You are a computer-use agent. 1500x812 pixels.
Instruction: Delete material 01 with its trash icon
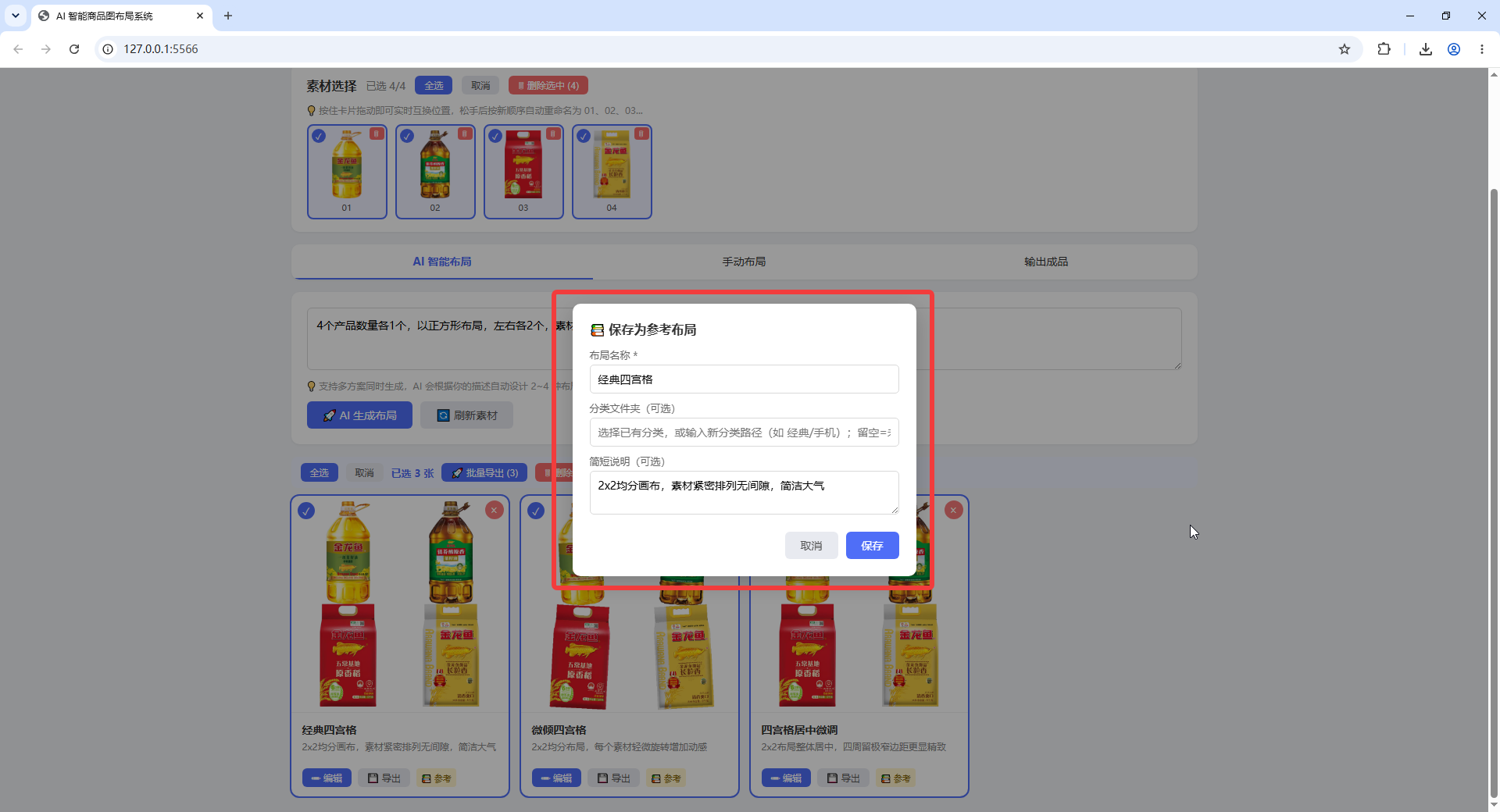coord(377,134)
